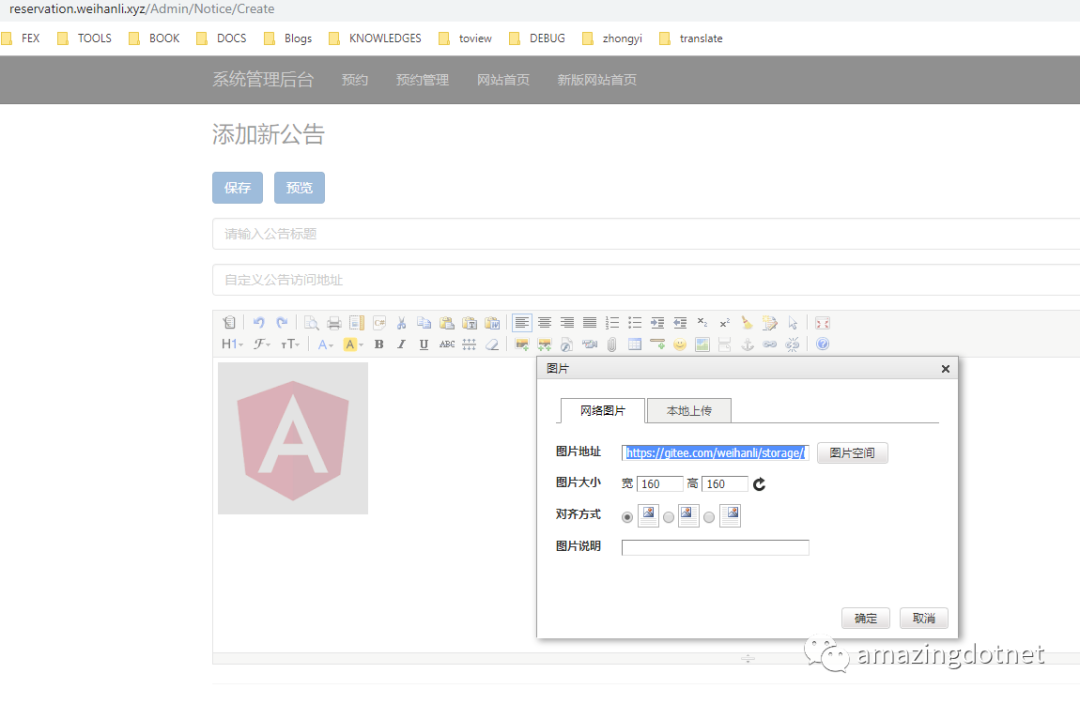Insert a code block
1080x704 pixels.
(380, 322)
